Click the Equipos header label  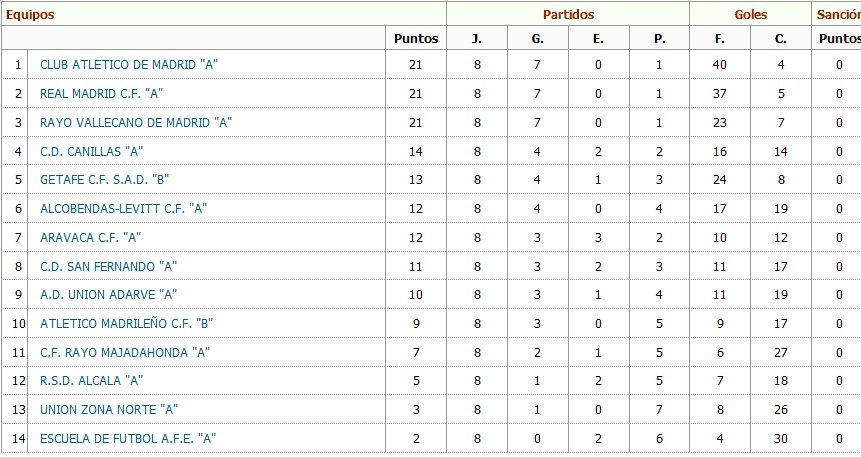click(30, 15)
